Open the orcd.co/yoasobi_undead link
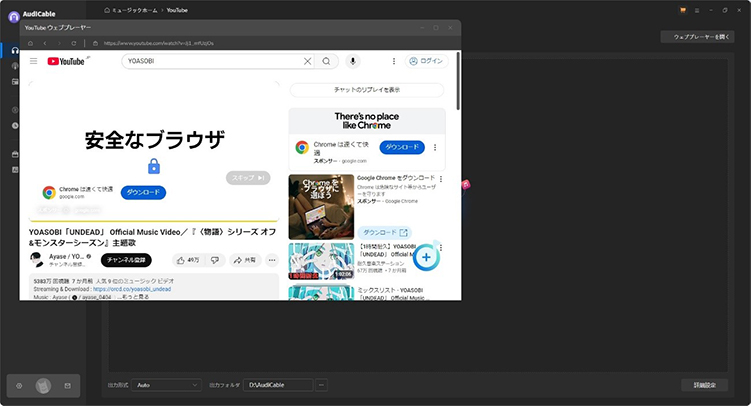This screenshot has height=406, width=751. click(132, 289)
